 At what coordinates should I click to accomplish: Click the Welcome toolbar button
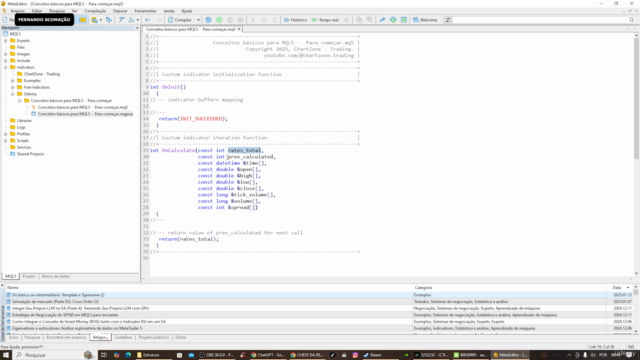coord(425,20)
